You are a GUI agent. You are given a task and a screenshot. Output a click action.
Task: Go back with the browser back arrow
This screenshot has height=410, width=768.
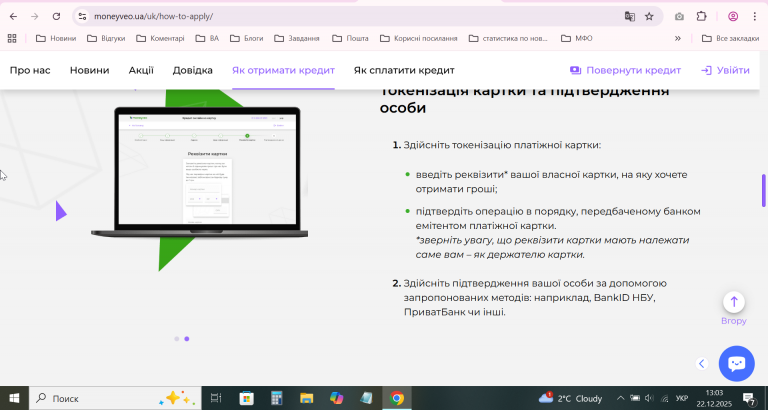click(x=13, y=16)
